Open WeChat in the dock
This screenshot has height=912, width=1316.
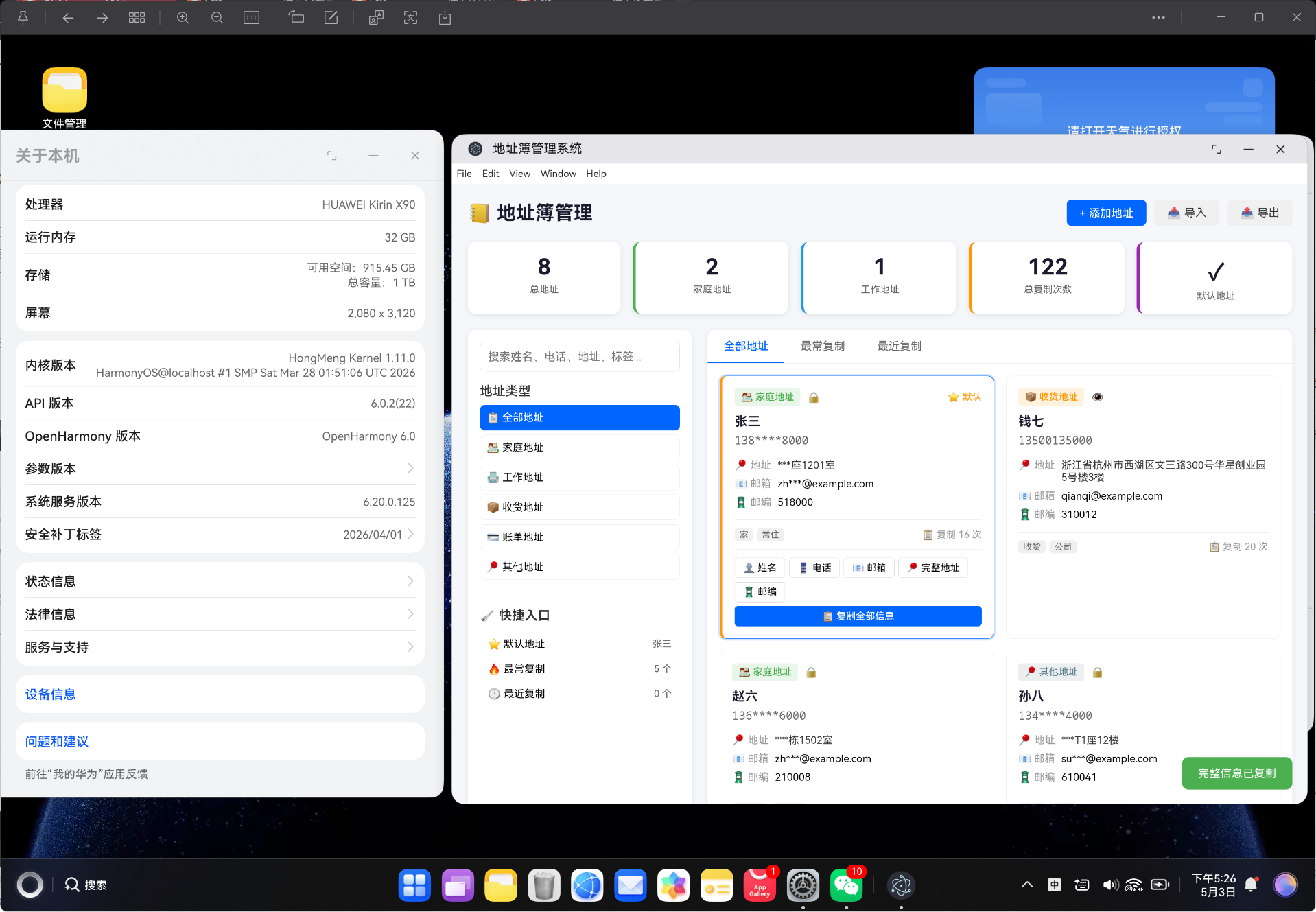pyautogui.click(x=846, y=885)
